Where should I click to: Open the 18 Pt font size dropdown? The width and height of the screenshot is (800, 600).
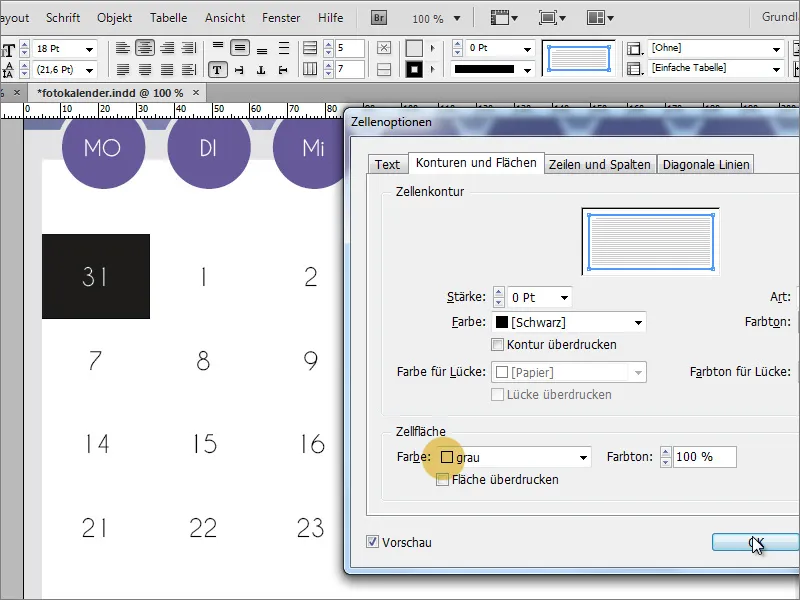pos(89,49)
